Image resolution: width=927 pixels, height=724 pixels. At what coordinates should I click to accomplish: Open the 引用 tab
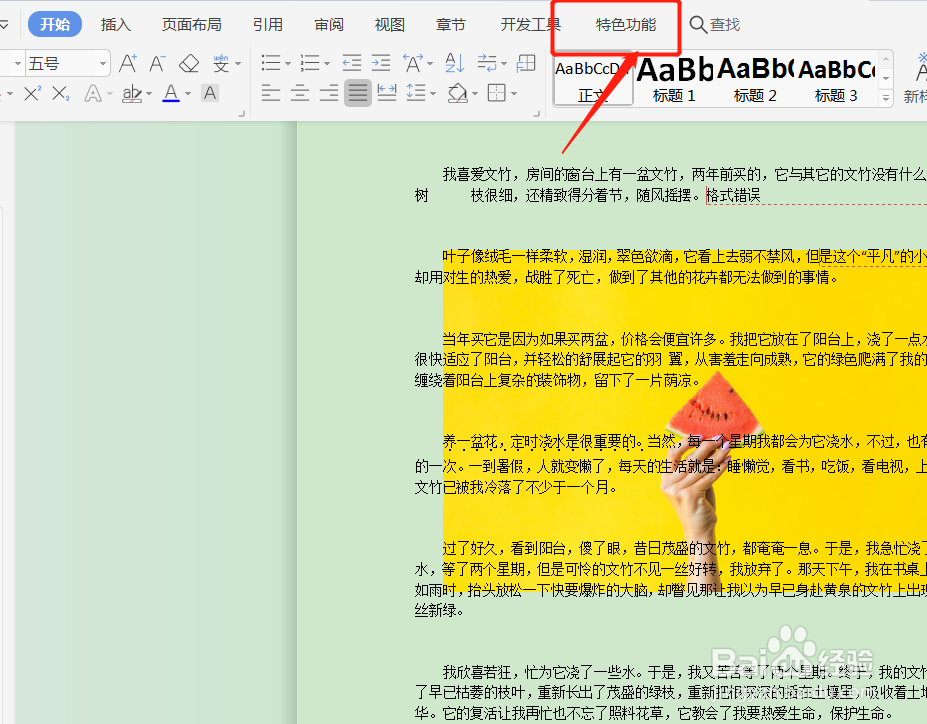pyautogui.click(x=268, y=24)
